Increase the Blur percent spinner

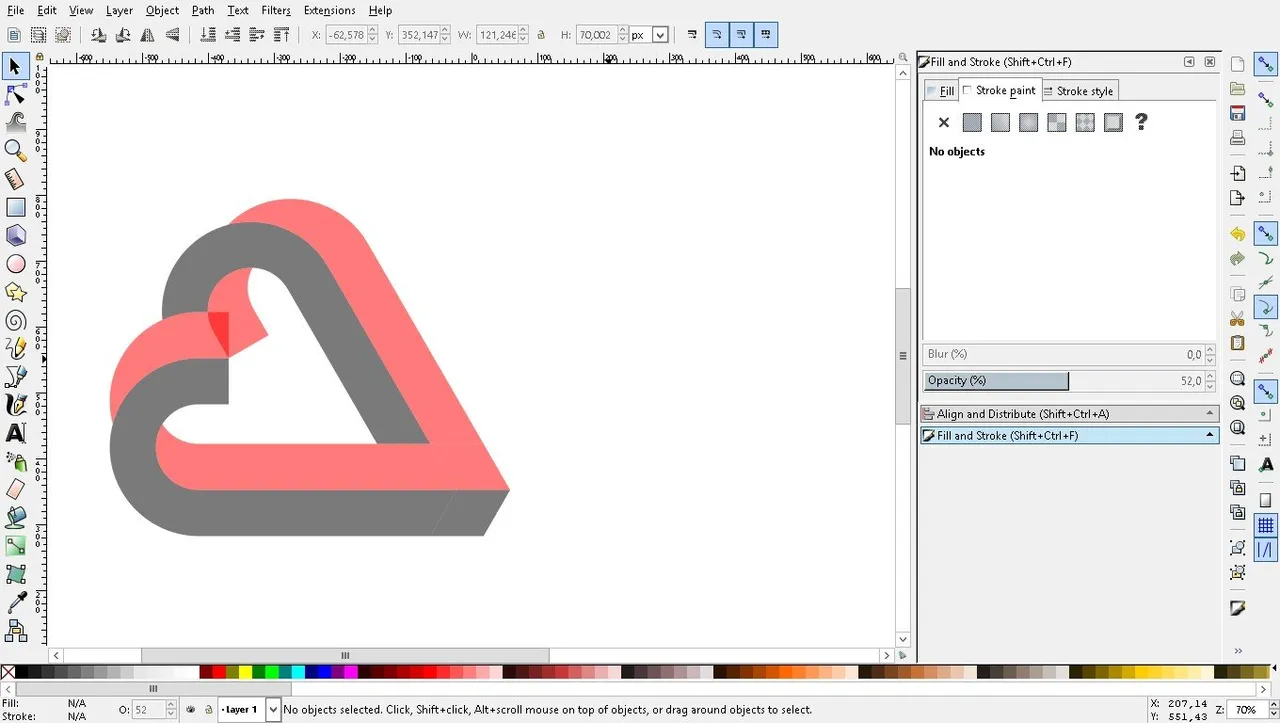(x=1210, y=350)
